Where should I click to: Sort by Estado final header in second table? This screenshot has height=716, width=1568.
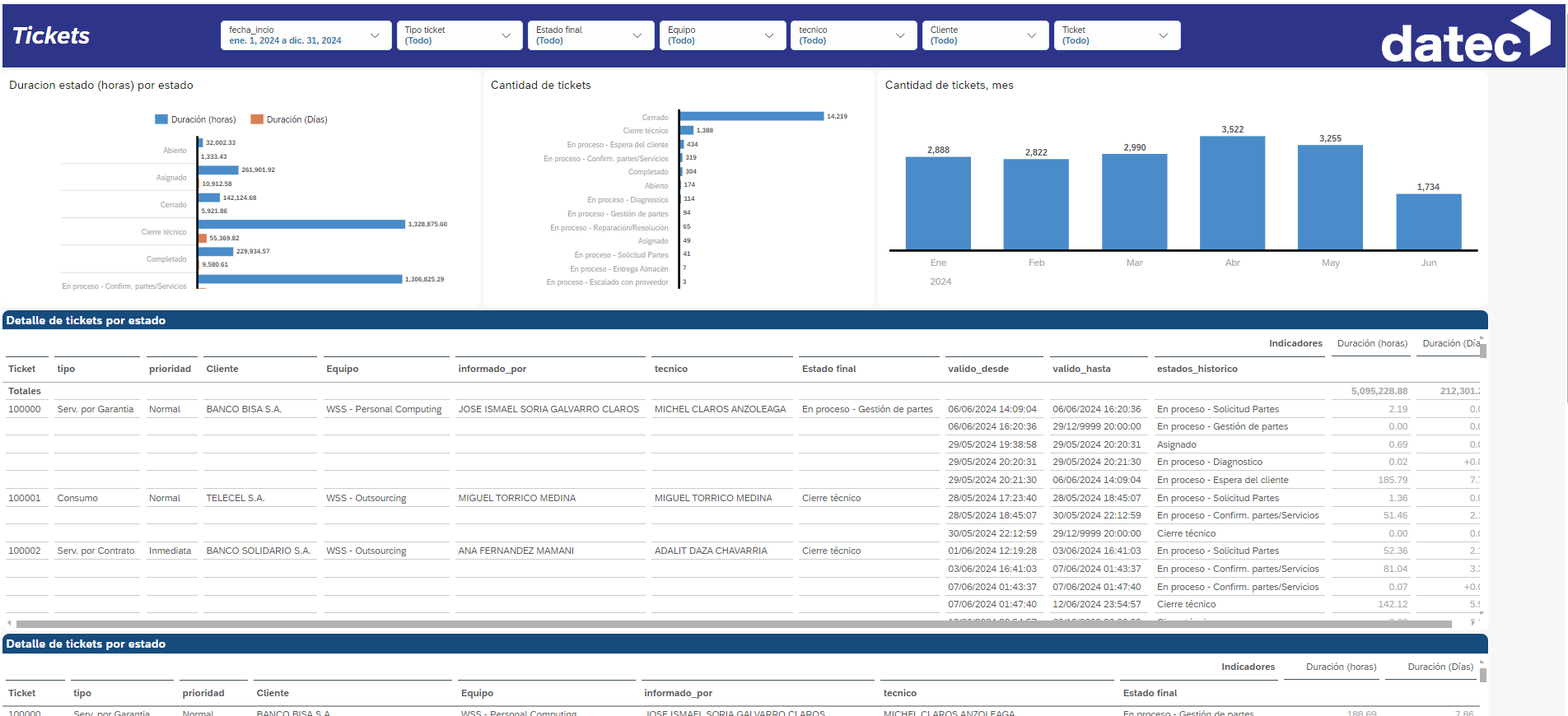tap(1150, 693)
